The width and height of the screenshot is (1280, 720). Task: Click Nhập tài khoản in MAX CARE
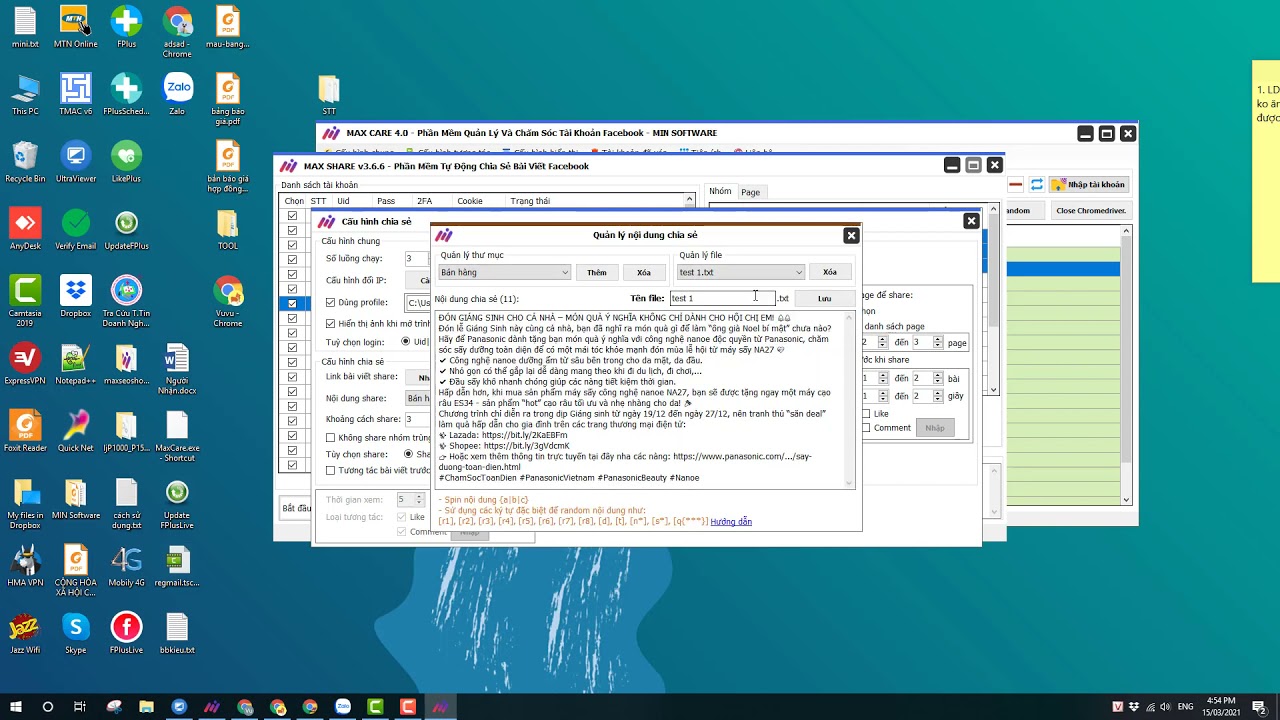1090,184
